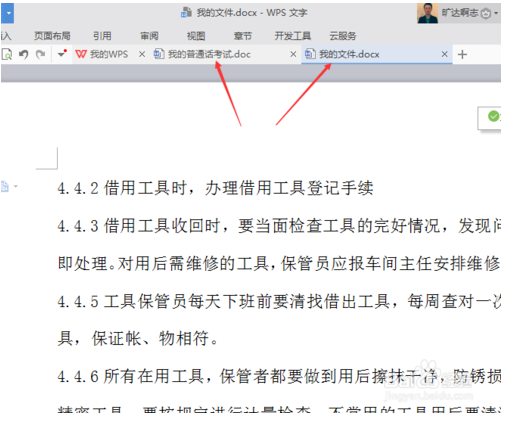Switch to the 视图 ribbon tab
This screenshot has width=509, height=427.
pyautogui.click(x=196, y=36)
